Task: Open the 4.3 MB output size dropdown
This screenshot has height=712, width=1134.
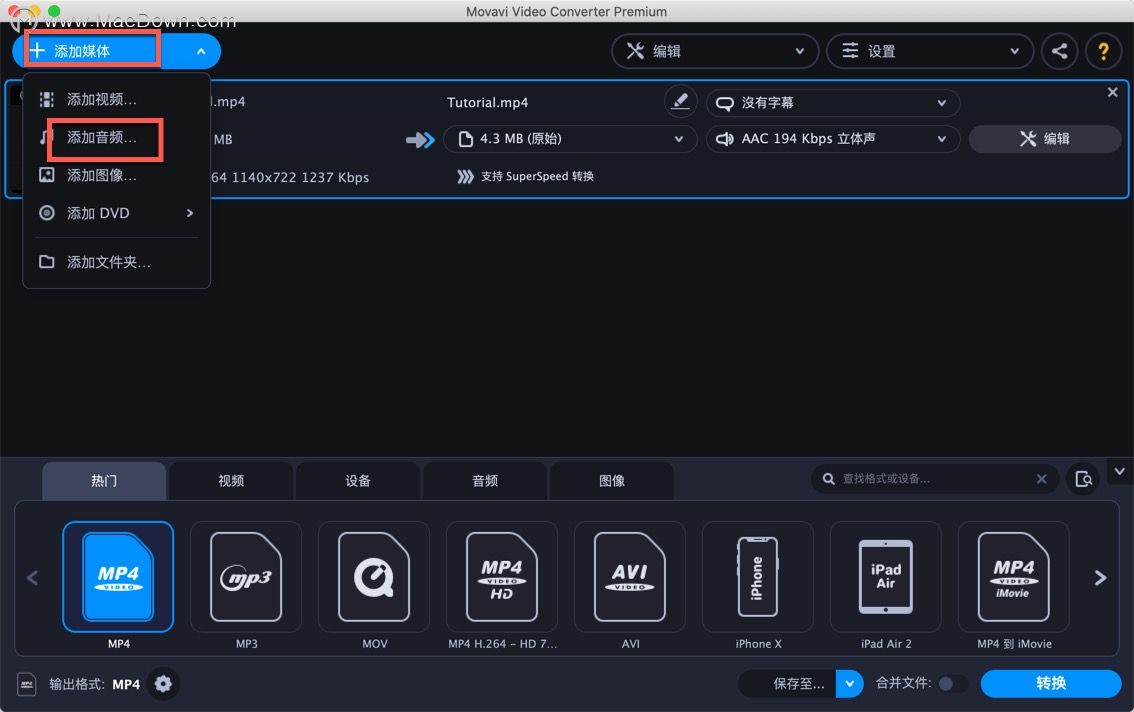Action: [570, 139]
